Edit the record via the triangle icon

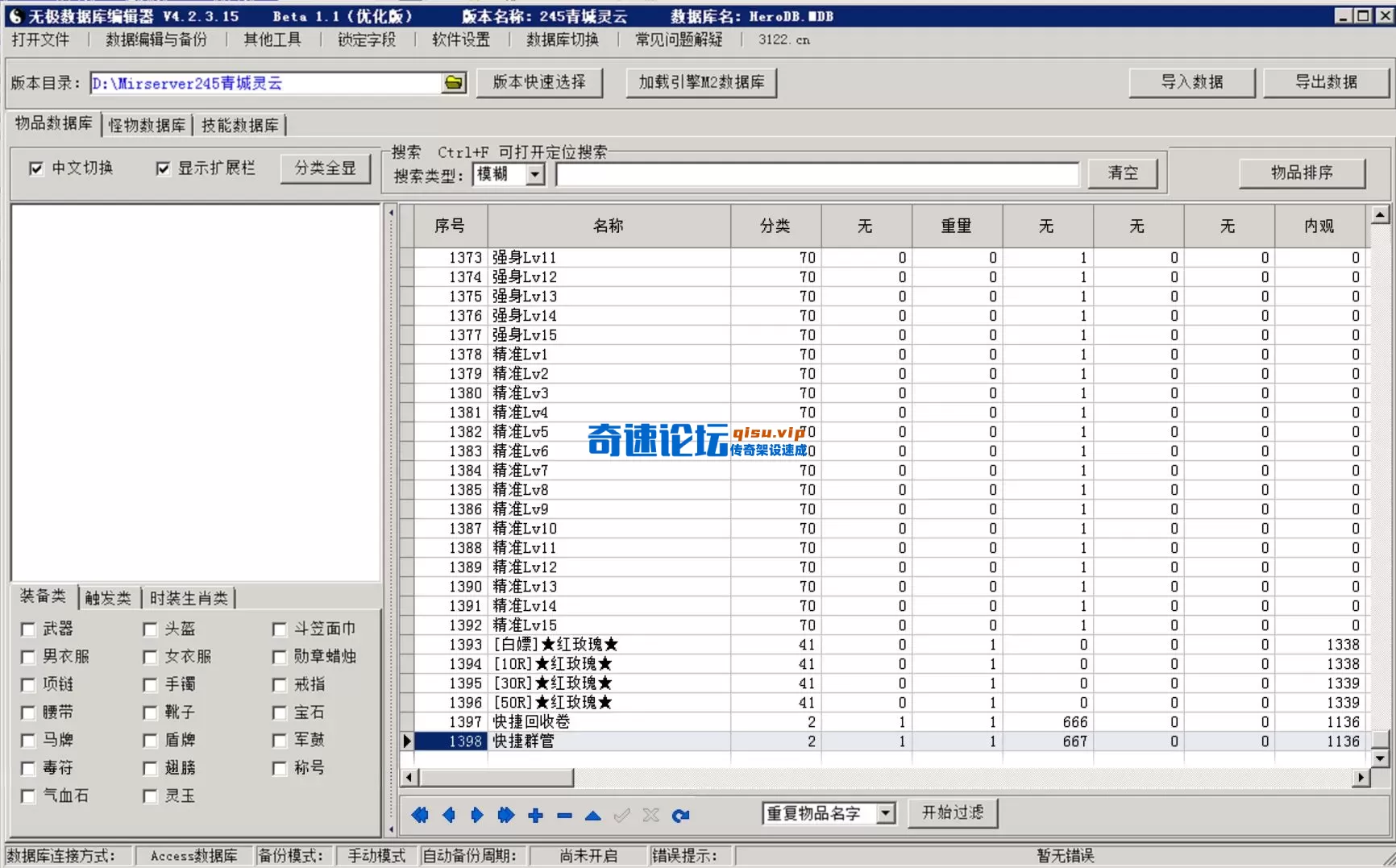592,815
